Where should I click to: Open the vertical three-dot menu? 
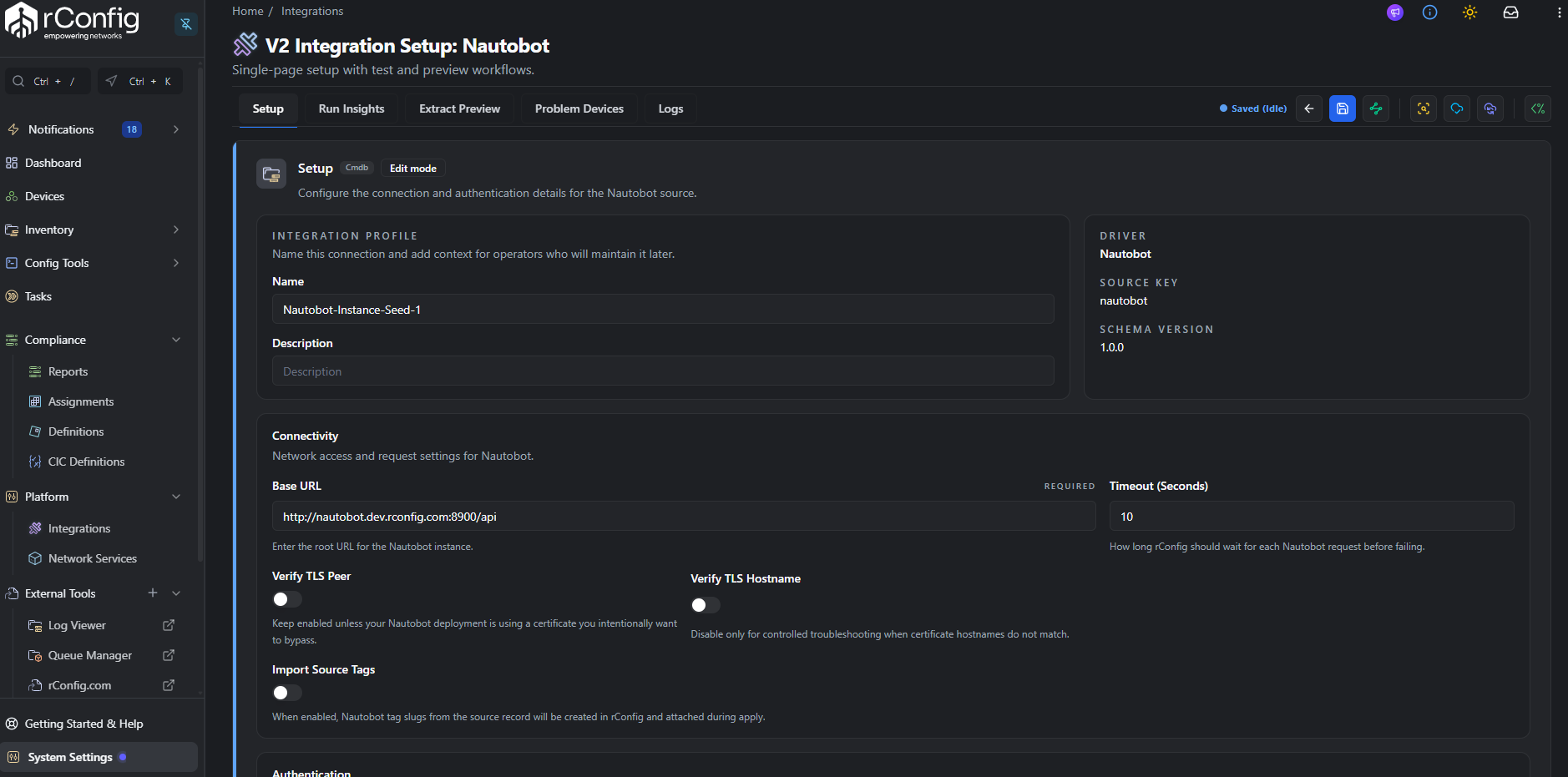coord(1559,13)
